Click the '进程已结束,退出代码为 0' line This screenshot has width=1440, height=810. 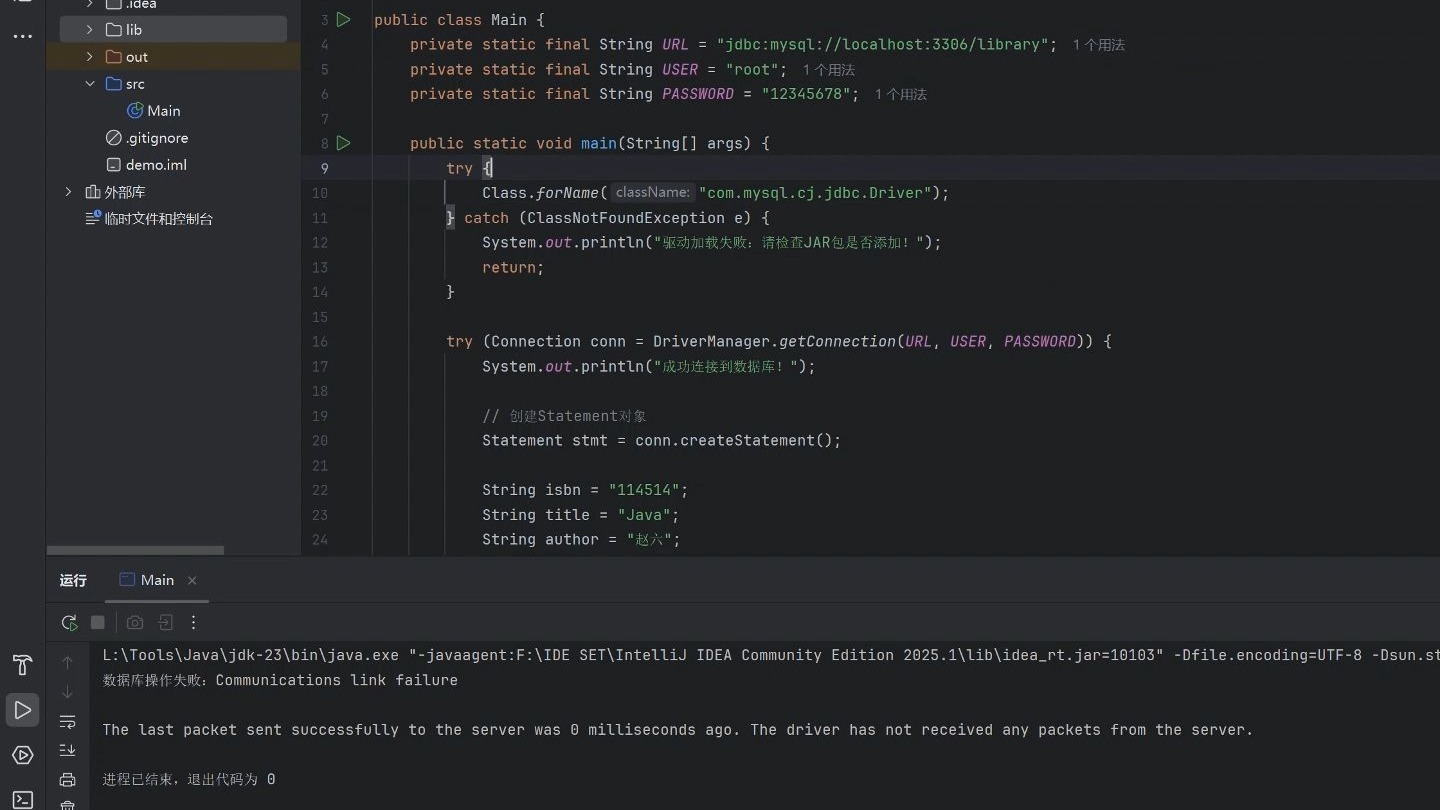[x=188, y=779]
